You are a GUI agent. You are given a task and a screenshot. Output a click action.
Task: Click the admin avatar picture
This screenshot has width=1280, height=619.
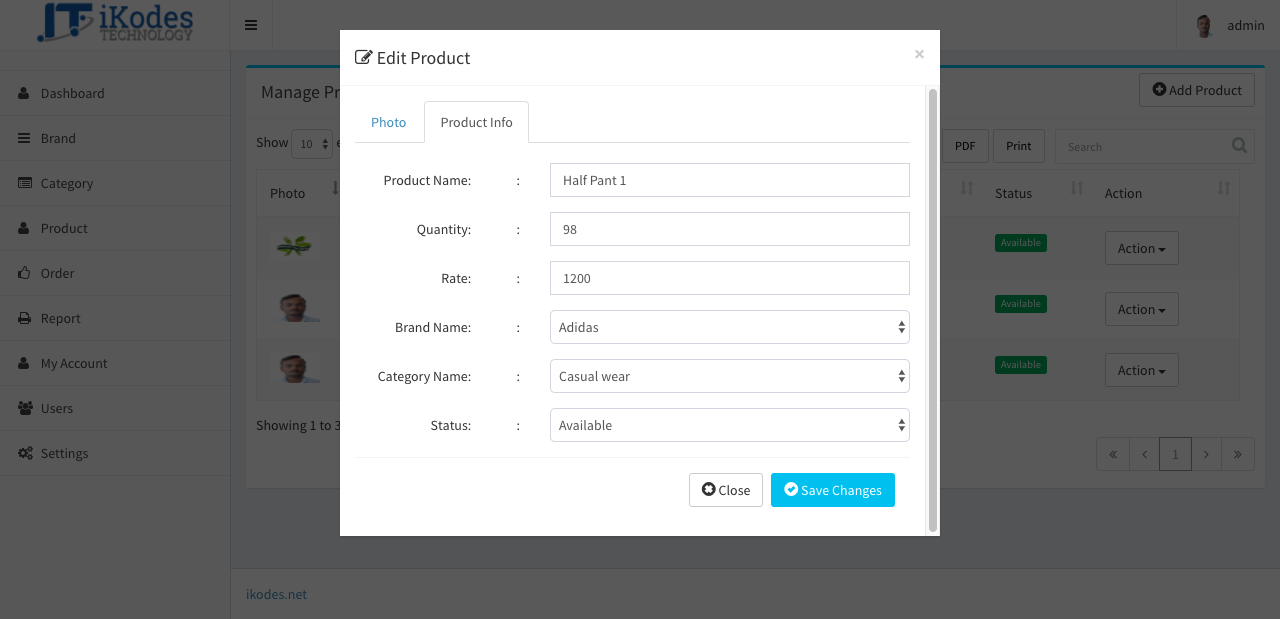[1205, 26]
